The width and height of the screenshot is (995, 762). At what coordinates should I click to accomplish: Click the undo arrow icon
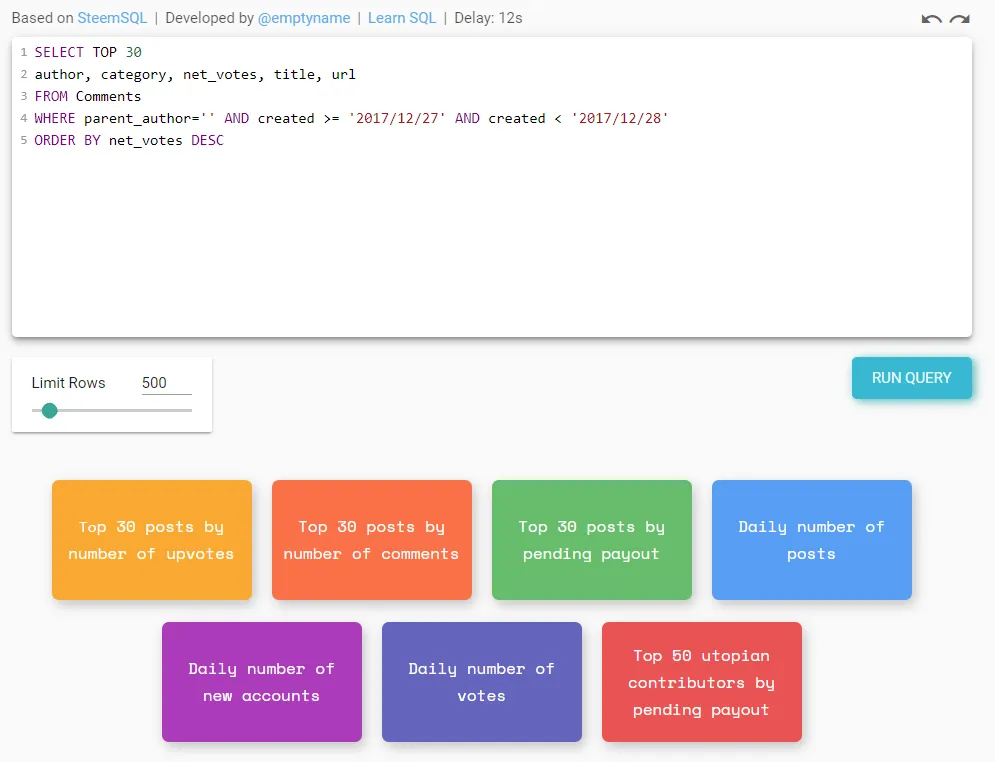click(x=931, y=19)
